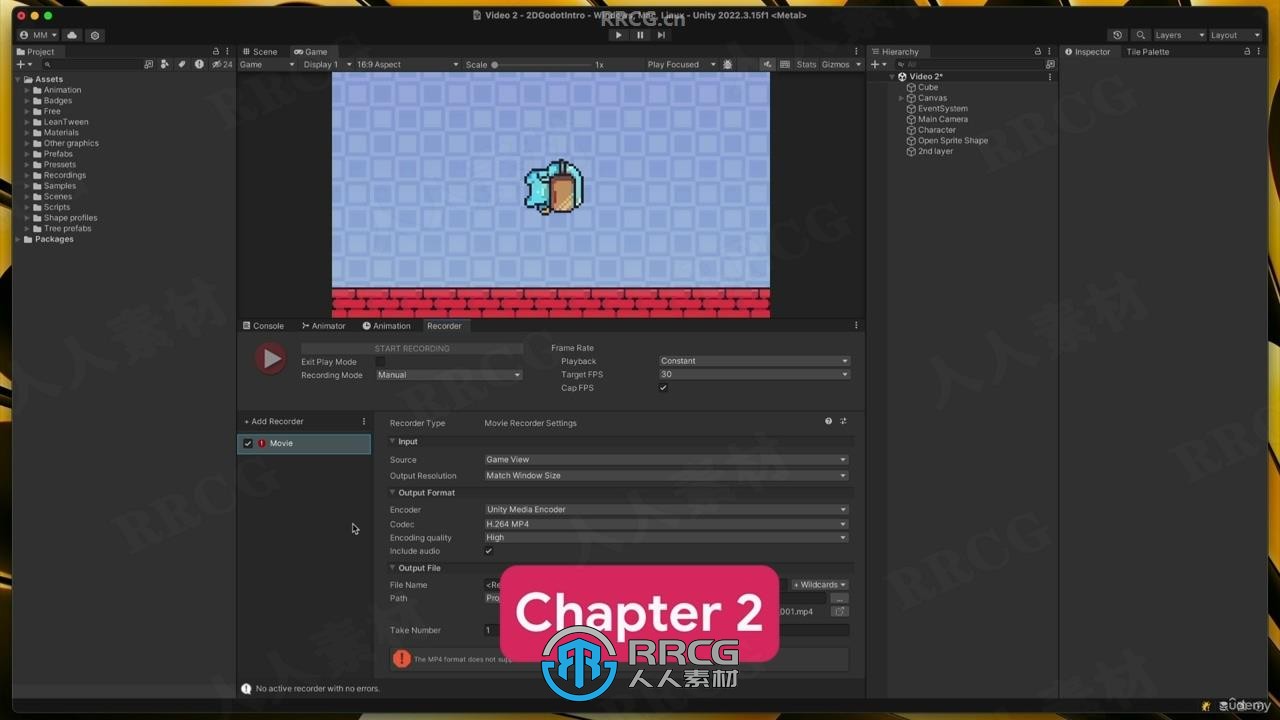Switch to the Console tab
This screenshot has height=720, width=1280.
coord(263,326)
